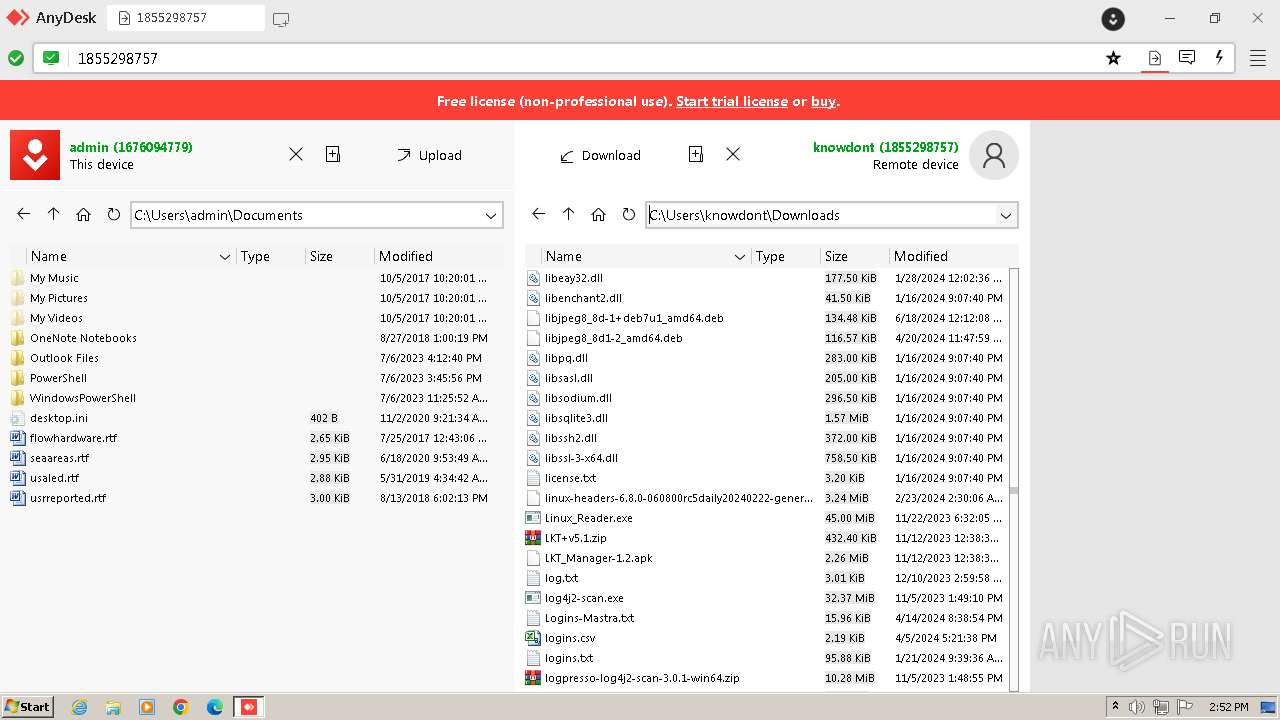Select WindowsPowerShell folder

83,398
